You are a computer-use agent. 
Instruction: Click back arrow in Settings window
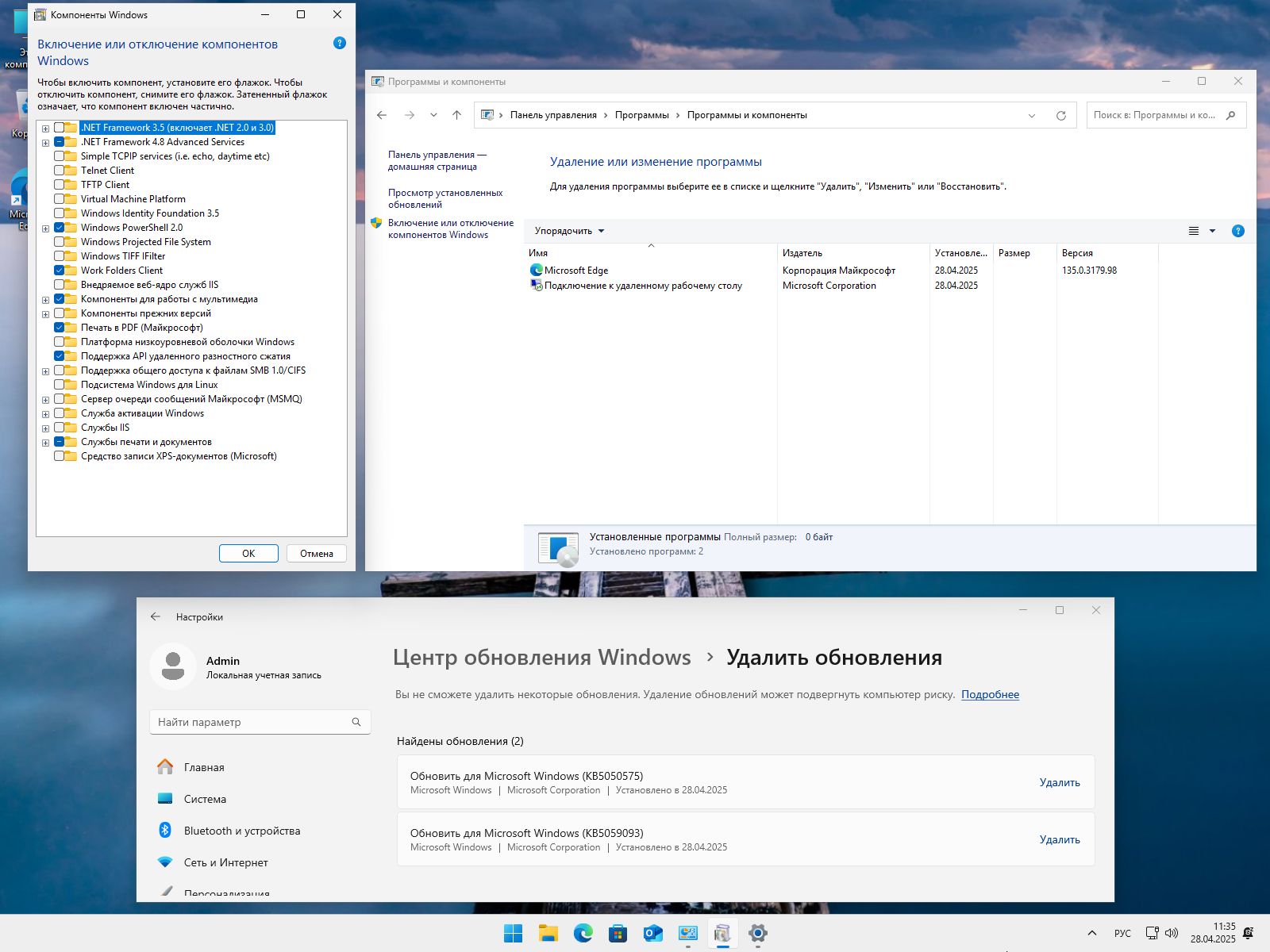[x=156, y=616]
